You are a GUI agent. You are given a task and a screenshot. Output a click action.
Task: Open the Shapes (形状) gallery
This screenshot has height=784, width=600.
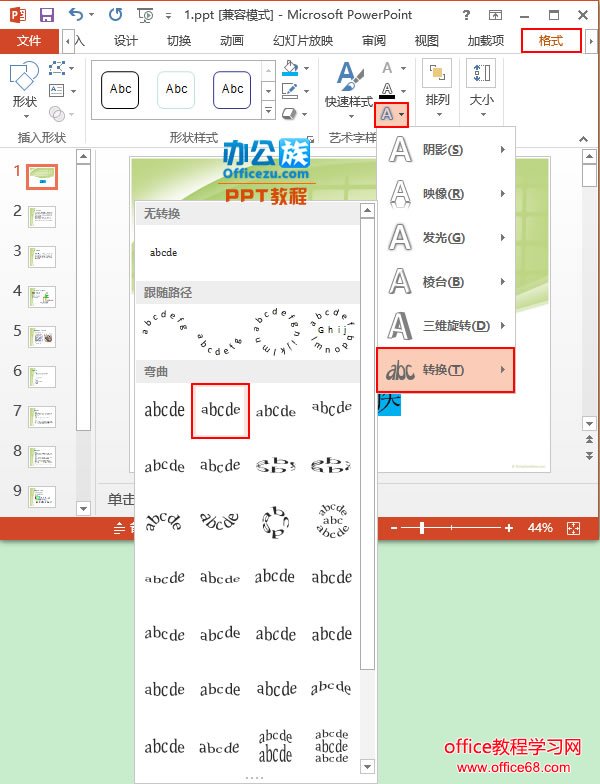[x=24, y=90]
